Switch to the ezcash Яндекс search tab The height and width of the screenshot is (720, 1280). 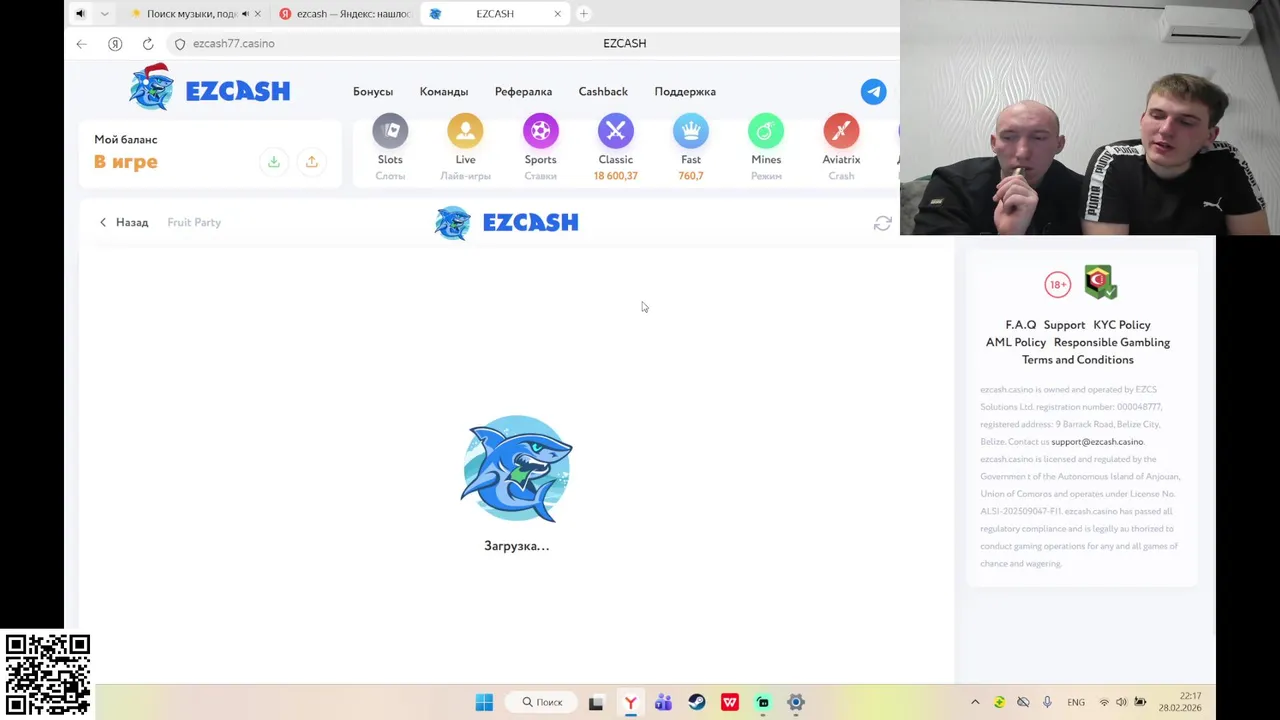pos(345,14)
